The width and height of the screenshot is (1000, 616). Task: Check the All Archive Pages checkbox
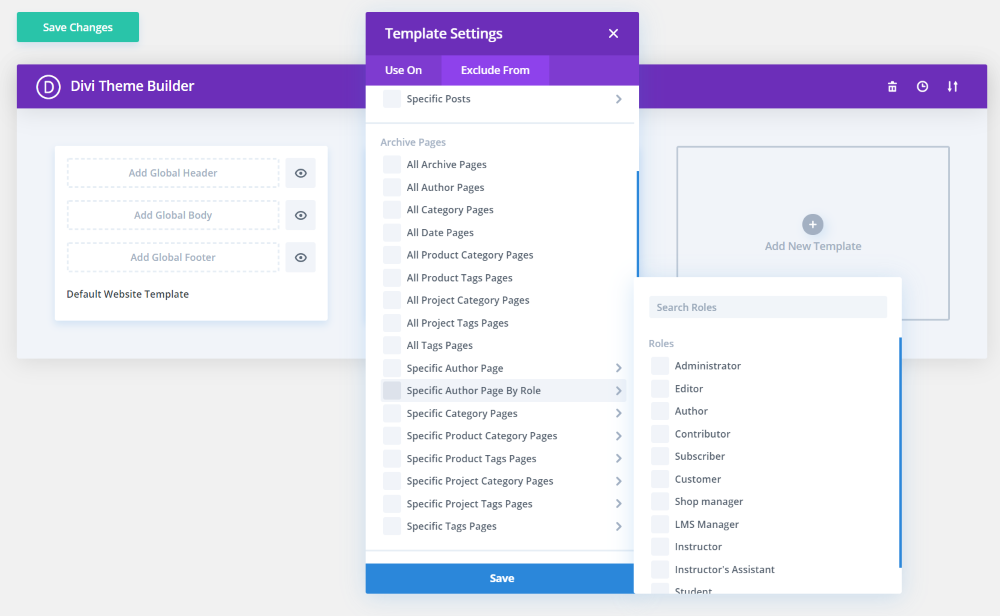pos(392,165)
